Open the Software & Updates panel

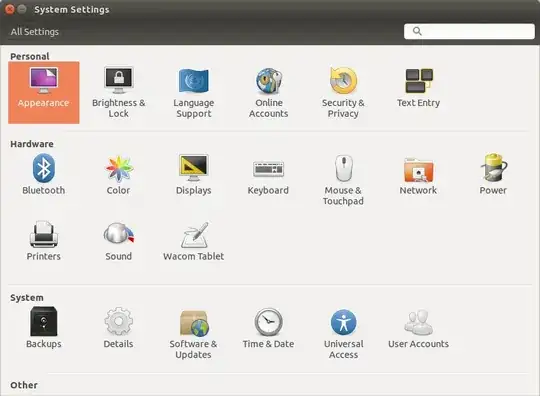tap(194, 333)
